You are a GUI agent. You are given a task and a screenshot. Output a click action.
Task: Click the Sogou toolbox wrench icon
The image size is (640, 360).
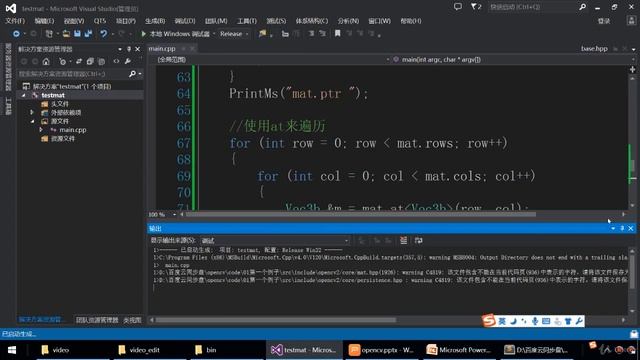pyautogui.click(x=579, y=321)
